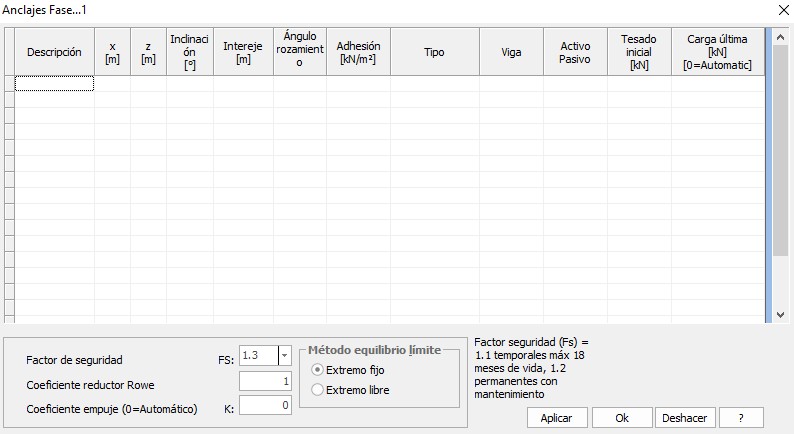This screenshot has width=794, height=434.
Task: Click the Carga última column header
Action: point(717,52)
